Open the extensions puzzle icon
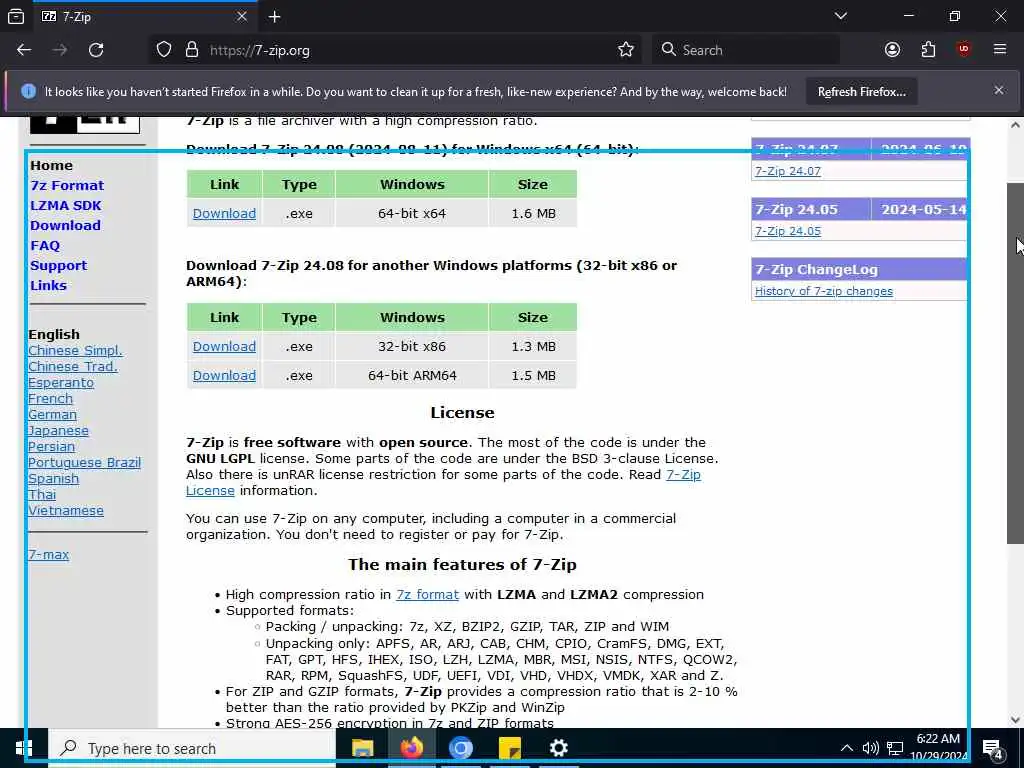Screen dimensions: 1024x768 [928, 50]
